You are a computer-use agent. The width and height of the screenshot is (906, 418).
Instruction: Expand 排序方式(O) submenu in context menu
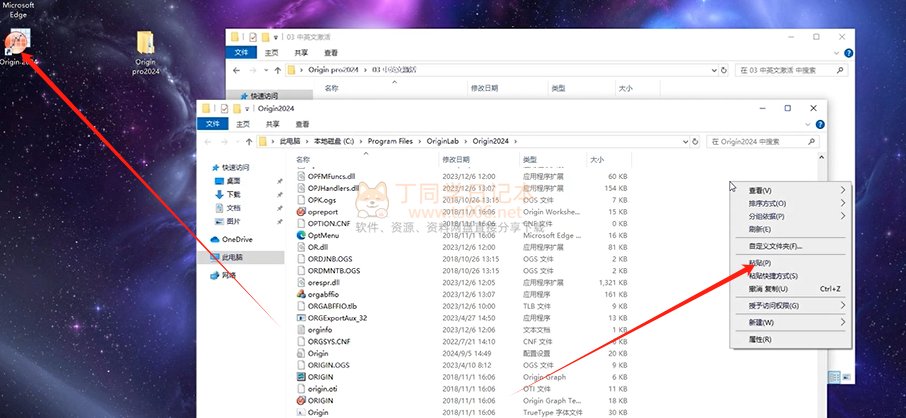tap(843, 204)
